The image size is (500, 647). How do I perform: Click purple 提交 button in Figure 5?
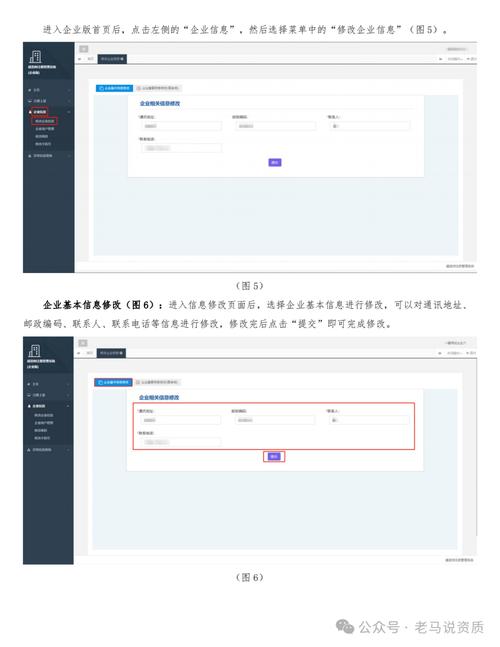click(x=275, y=163)
